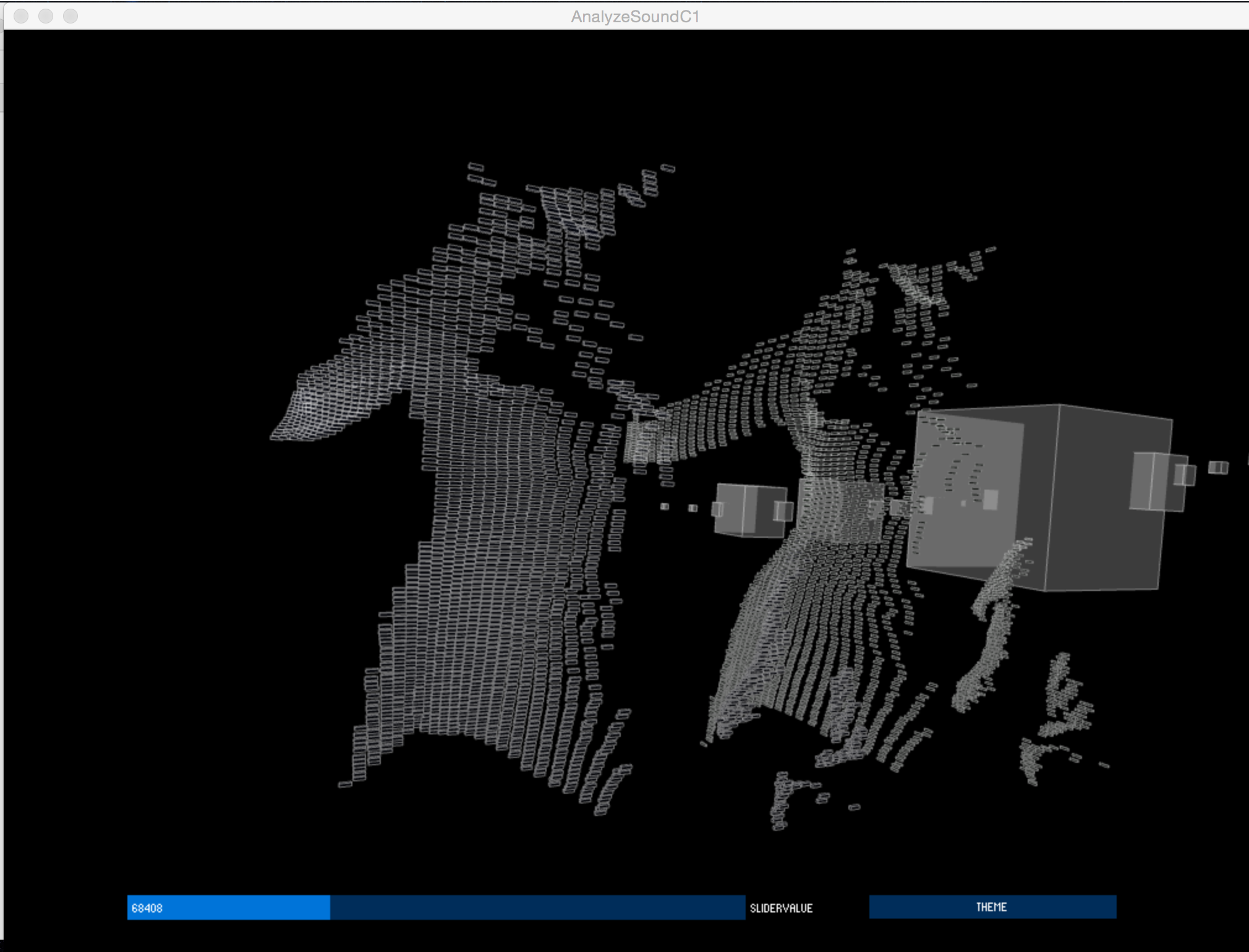
Task: Click the 68408 value on the slider
Action: coord(147,908)
